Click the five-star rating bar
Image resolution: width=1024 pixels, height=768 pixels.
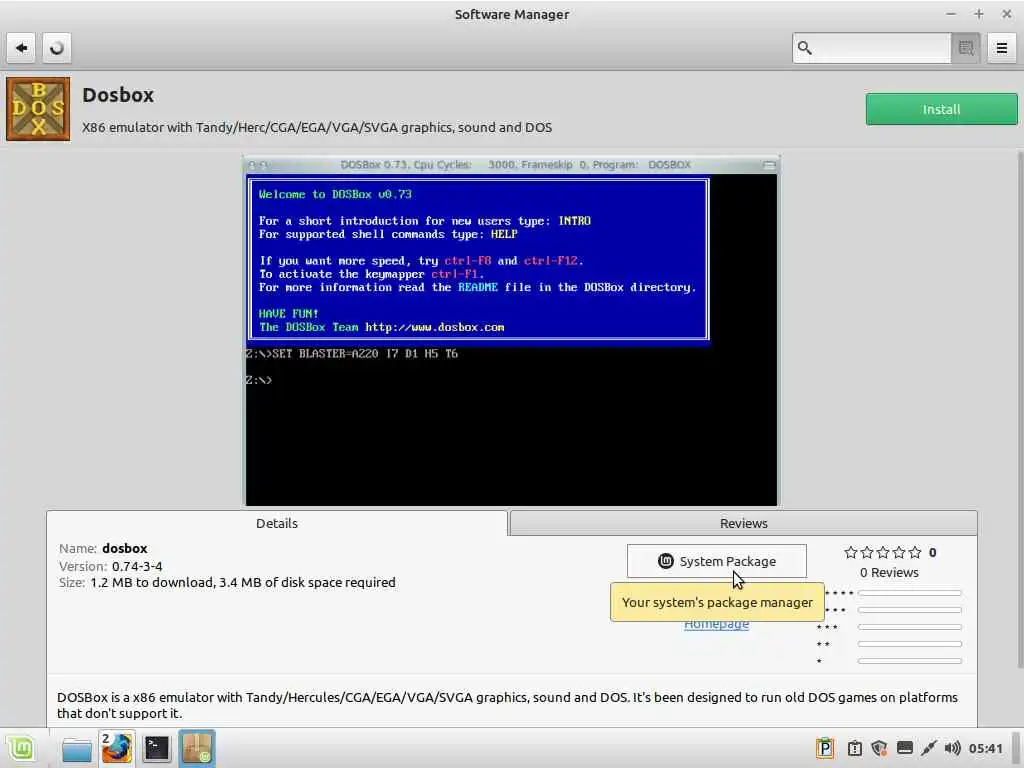click(910, 593)
